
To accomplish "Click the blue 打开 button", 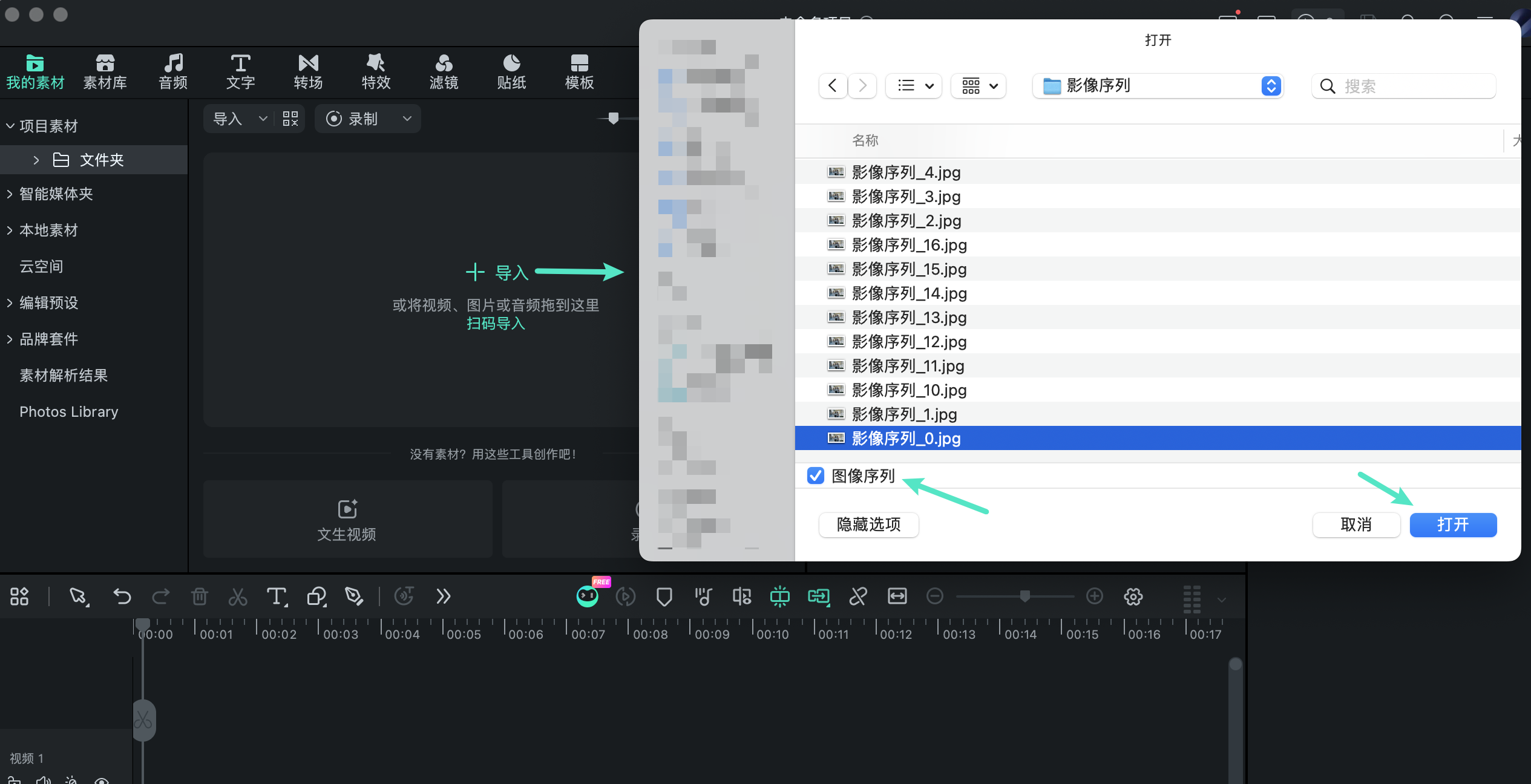I will coord(1453,524).
